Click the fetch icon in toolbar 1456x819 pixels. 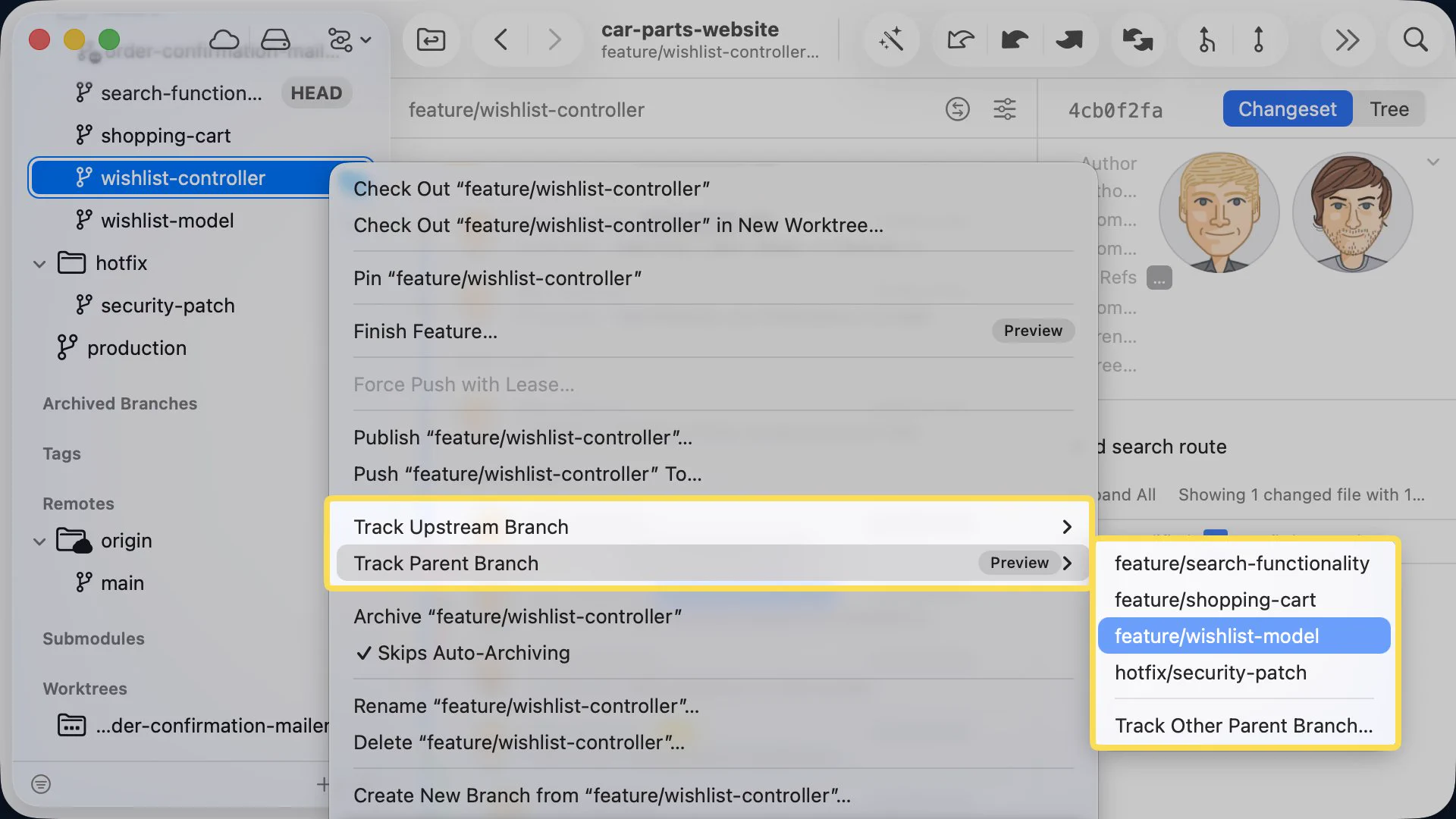click(960, 39)
